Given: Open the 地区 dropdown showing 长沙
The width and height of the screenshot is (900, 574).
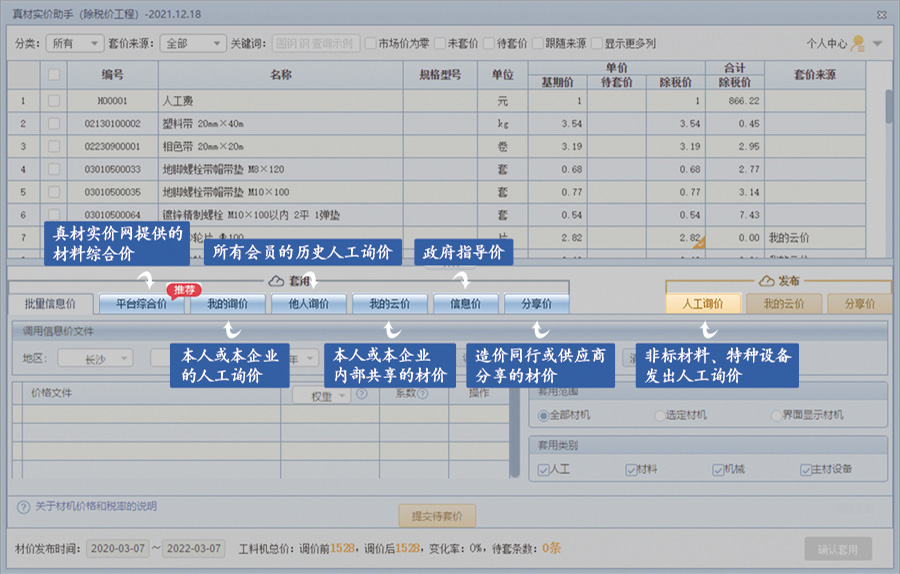Looking at the screenshot, I should point(95,358).
